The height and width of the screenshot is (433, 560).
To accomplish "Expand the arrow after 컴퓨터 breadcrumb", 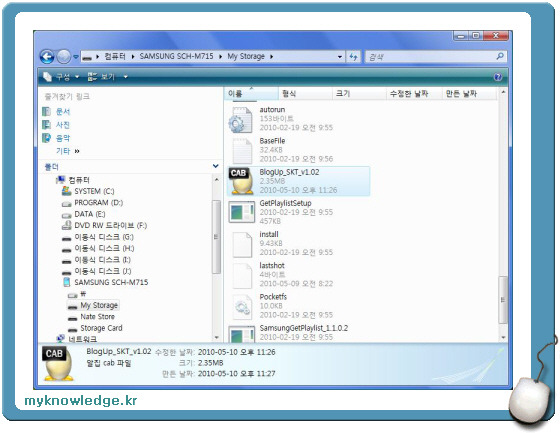I will point(132,56).
